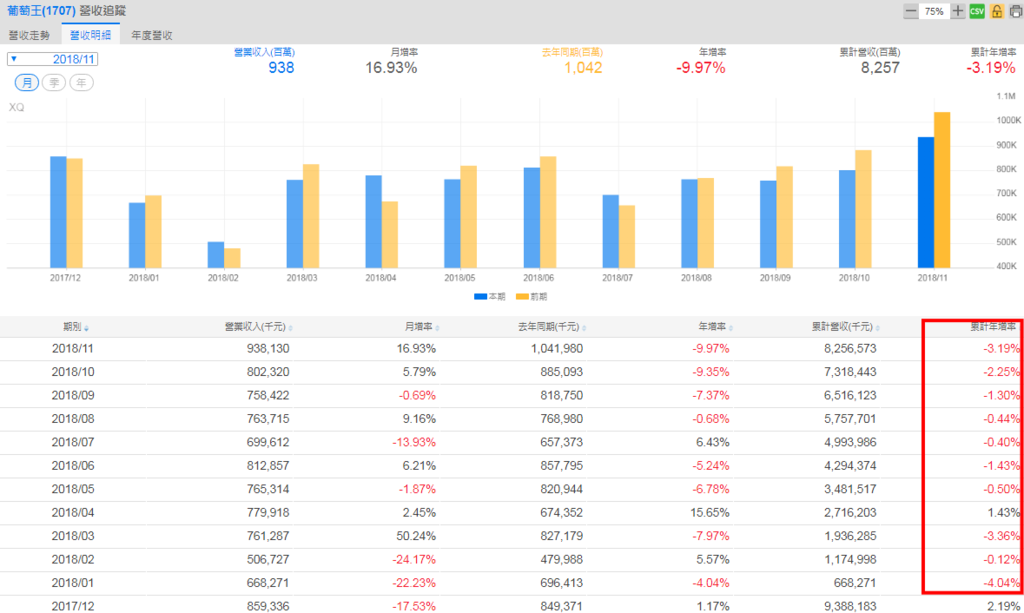The image size is (1024, 613).
Task: Select the 2018/09 table row period cell
Action: pyautogui.click(x=72, y=396)
